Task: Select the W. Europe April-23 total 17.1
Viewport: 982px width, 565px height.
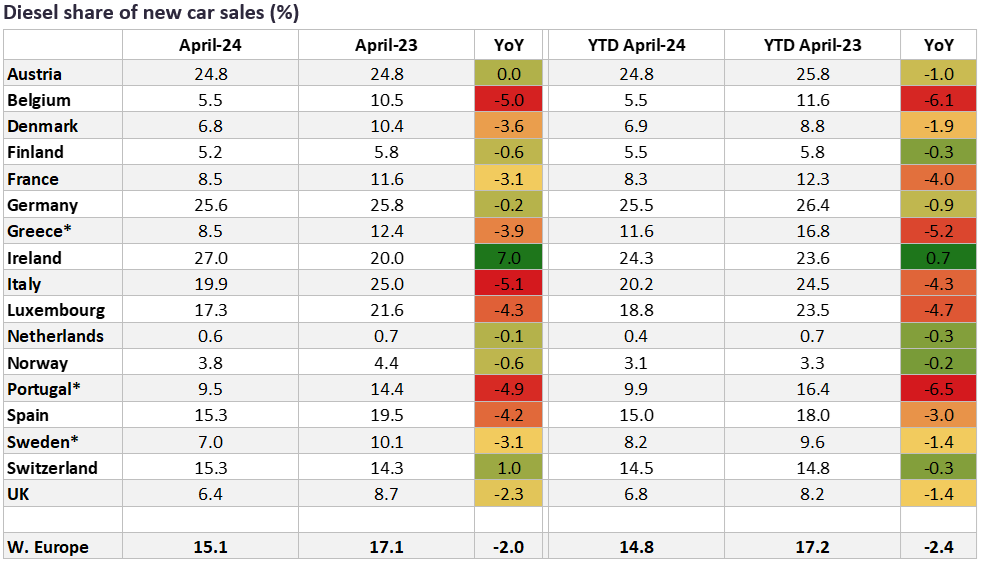Action: tap(386, 546)
